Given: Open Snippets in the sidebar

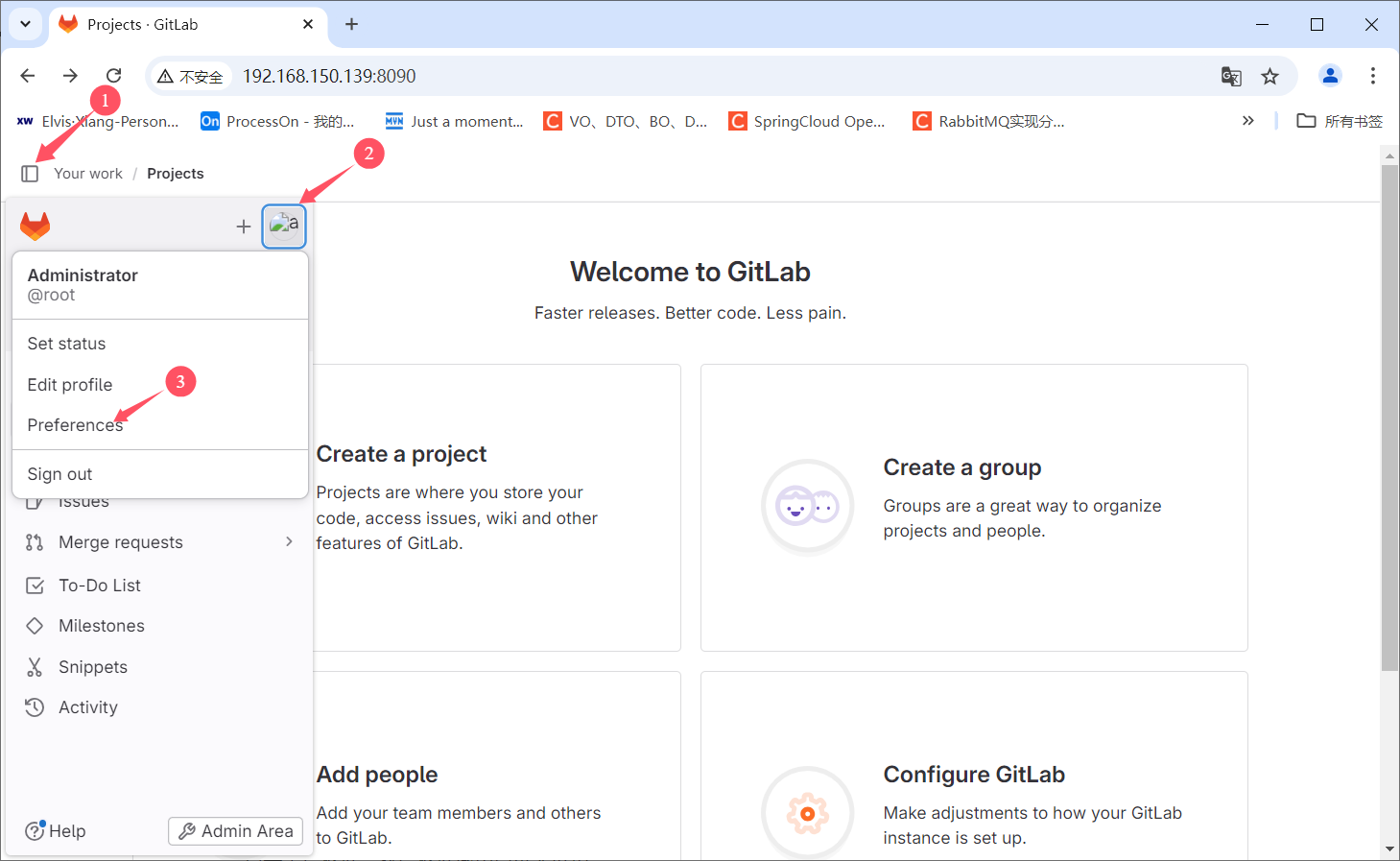Looking at the screenshot, I should 159,667.
